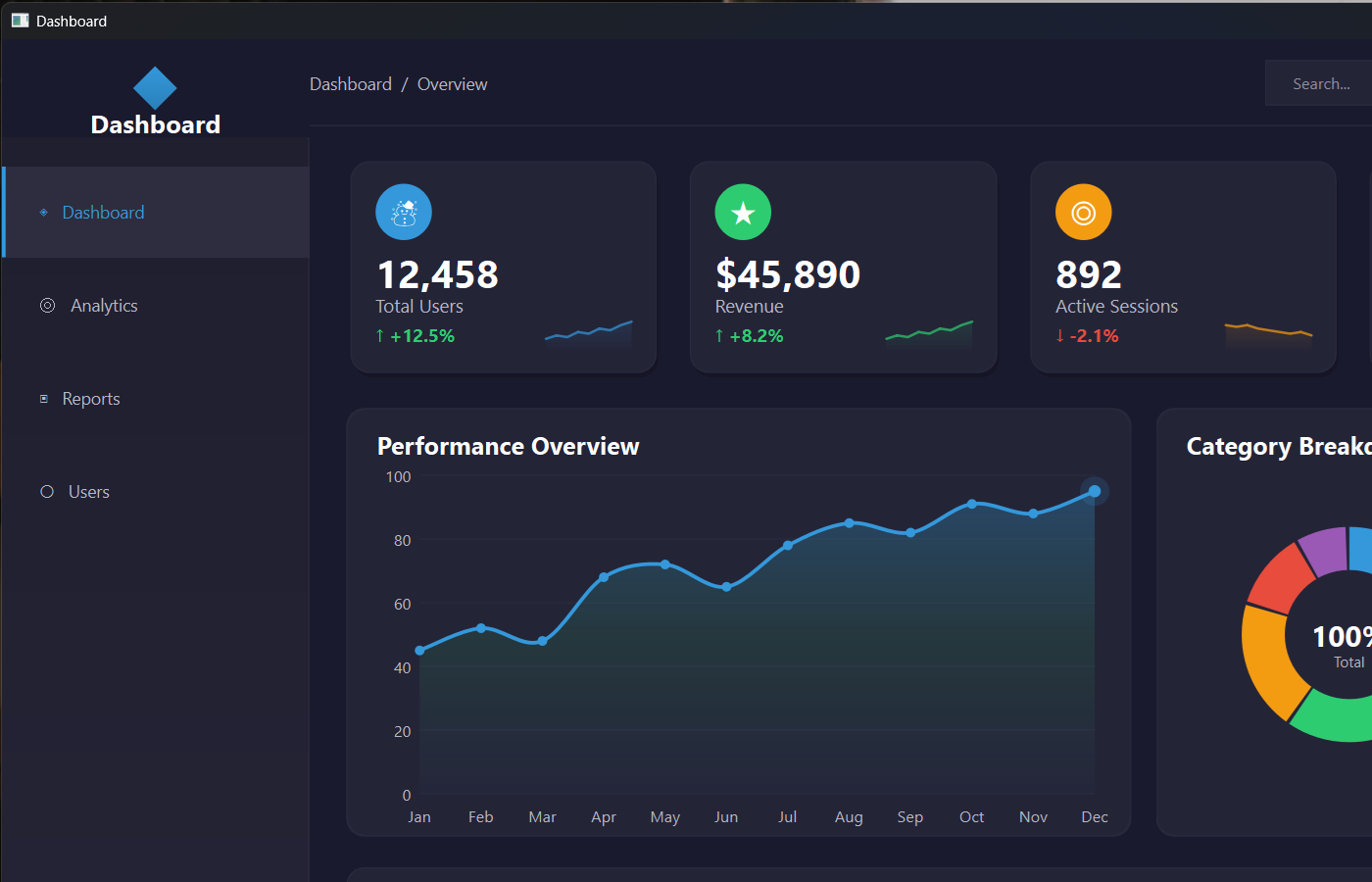Image resolution: width=1372 pixels, height=882 pixels.
Task: Navigate to the Users section
Action: [x=89, y=491]
